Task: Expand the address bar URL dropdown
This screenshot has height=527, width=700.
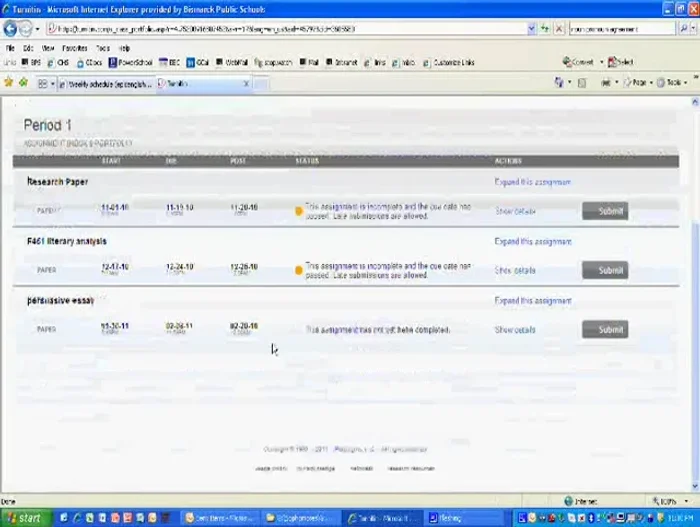Action: tap(531, 29)
